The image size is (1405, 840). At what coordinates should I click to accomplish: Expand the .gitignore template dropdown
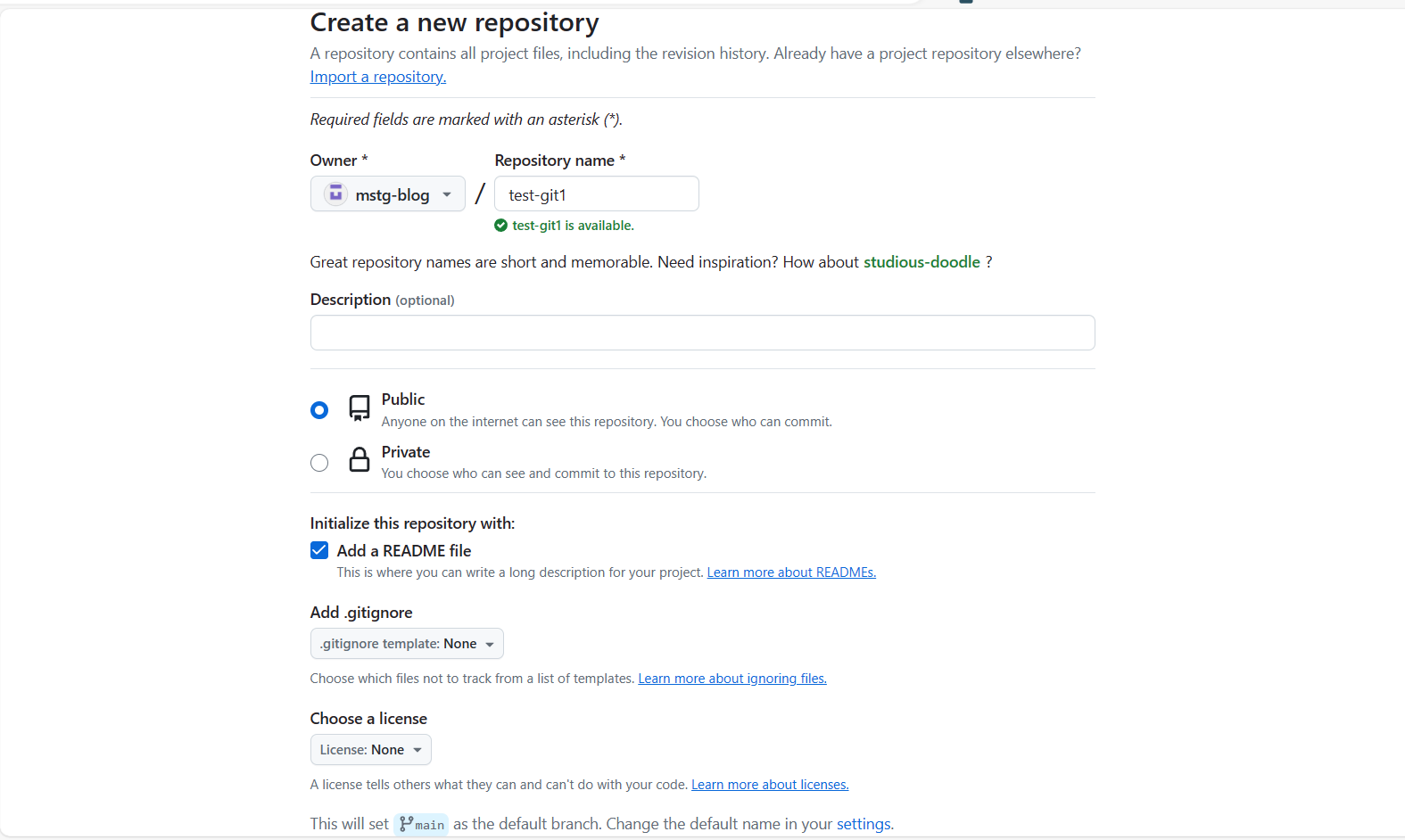[x=407, y=644]
